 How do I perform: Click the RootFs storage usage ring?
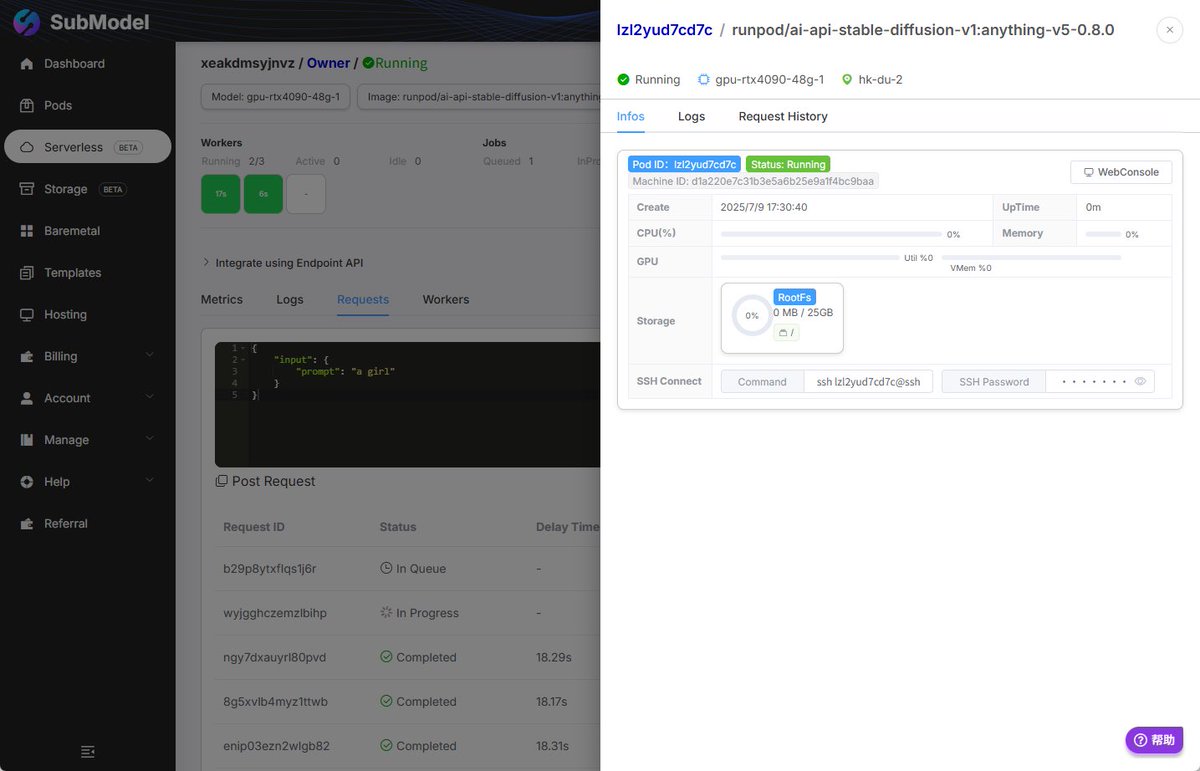752,315
